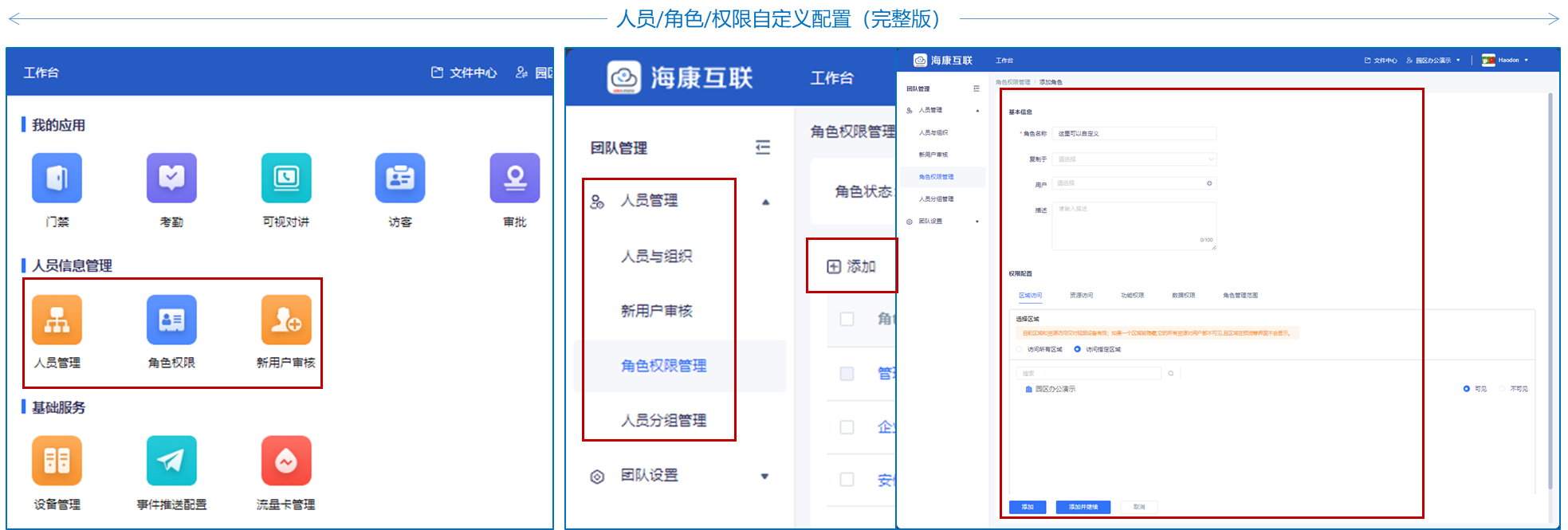1568x530 pixels.
Task: Click the 取消 cancel button
Action: [x=1139, y=507]
